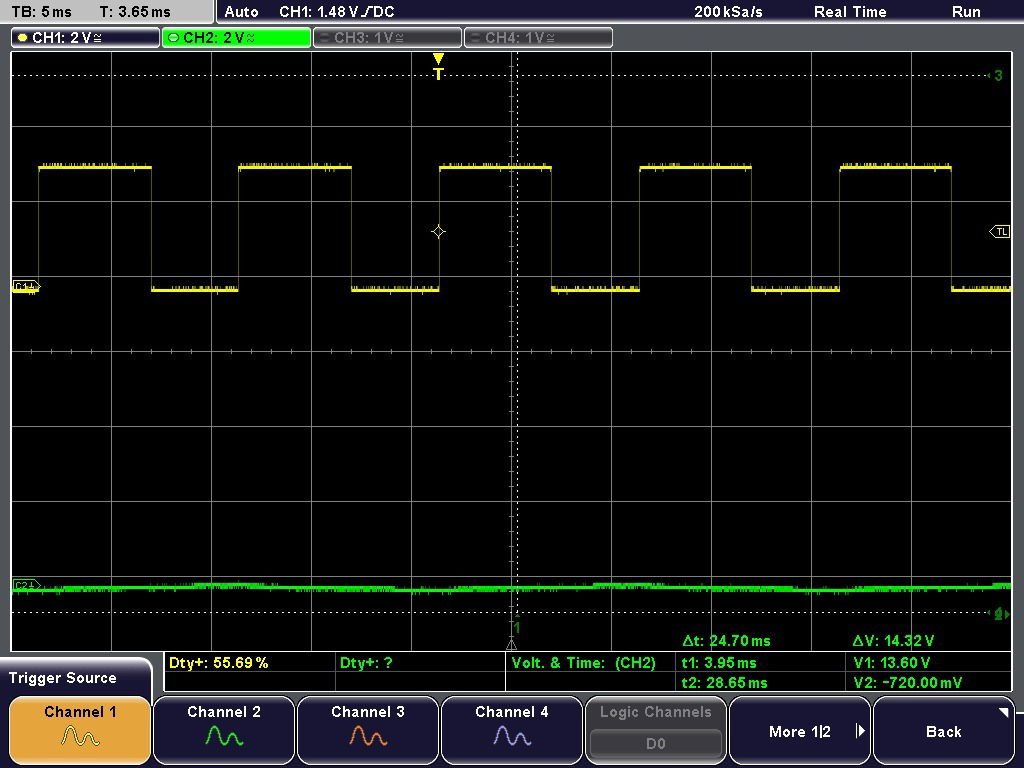Image resolution: width=1024 pixels, height=768 pixels.
Task: Open the CH2 vertical scale setting
Action: [x=234, y=37]
